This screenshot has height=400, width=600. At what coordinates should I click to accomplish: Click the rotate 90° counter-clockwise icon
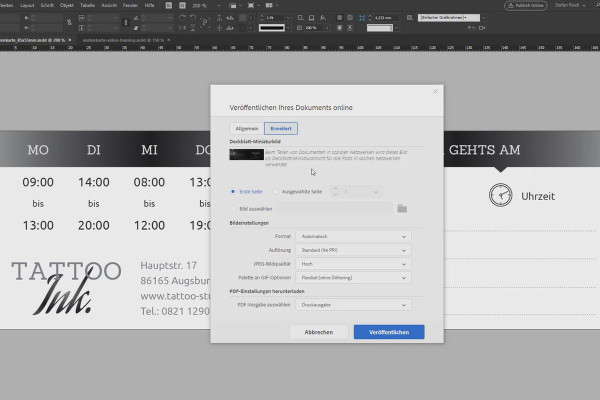193,18
